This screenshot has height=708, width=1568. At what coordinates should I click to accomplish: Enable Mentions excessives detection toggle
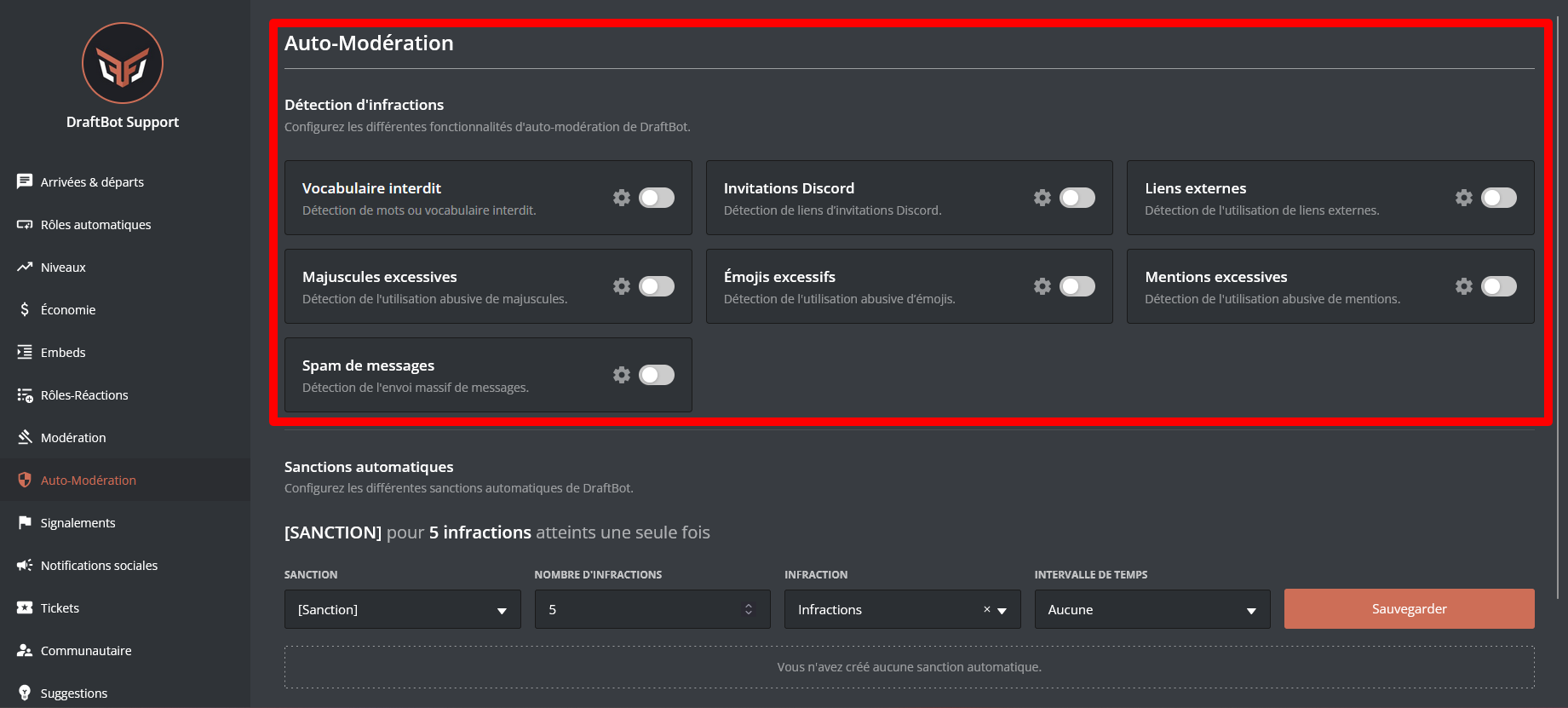coord(1499,286)
